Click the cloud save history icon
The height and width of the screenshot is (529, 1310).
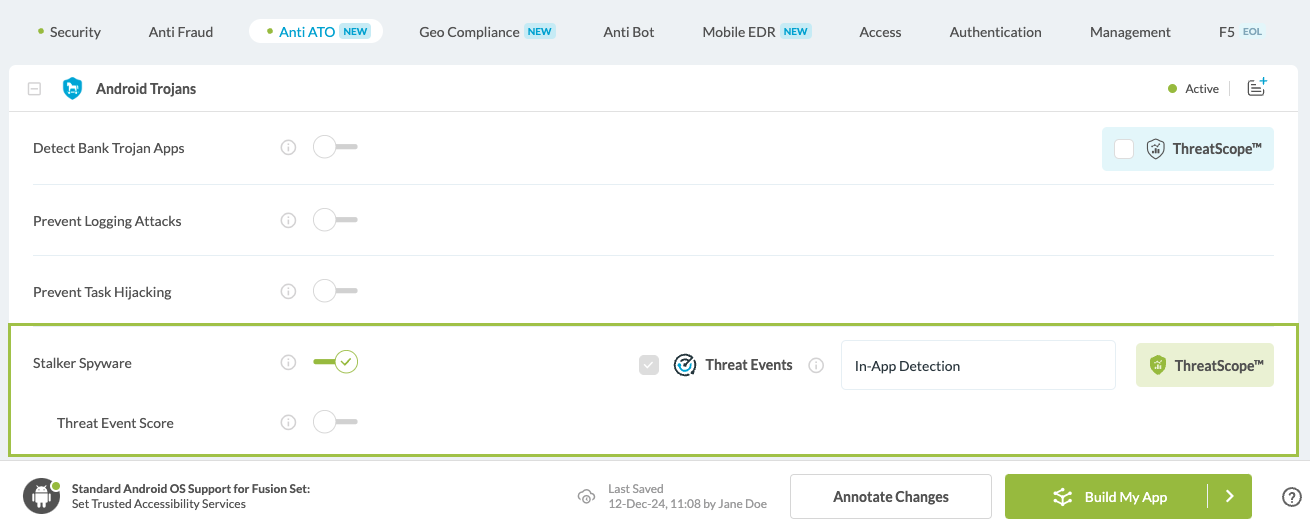(x=586, y=497)
